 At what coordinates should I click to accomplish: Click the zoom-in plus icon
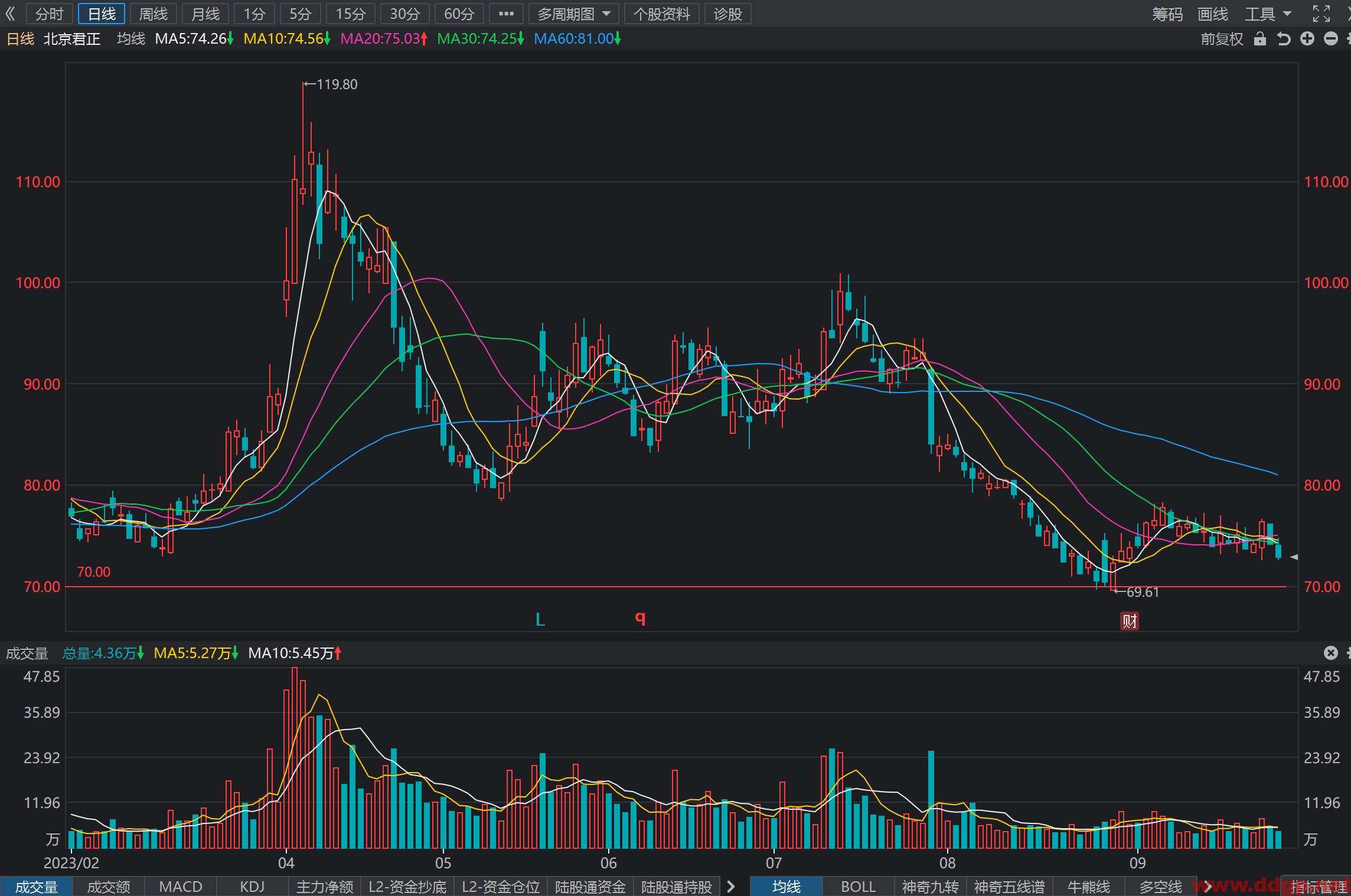point(1307,39)
